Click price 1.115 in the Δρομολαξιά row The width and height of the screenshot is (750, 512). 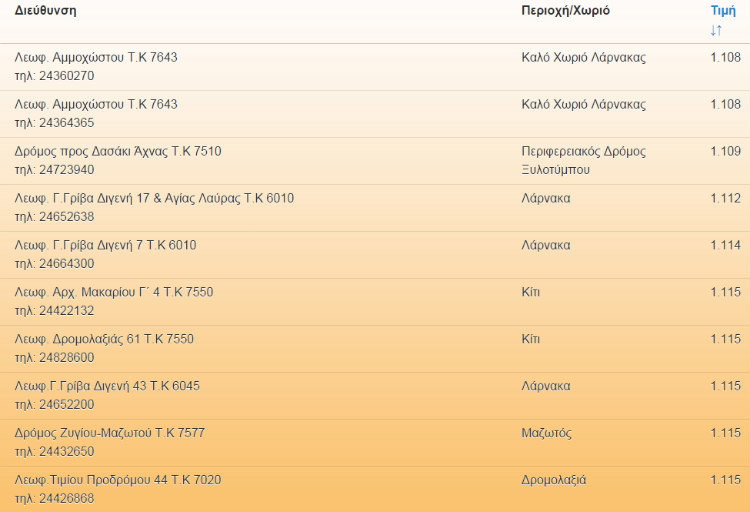[x=726, y=479]
